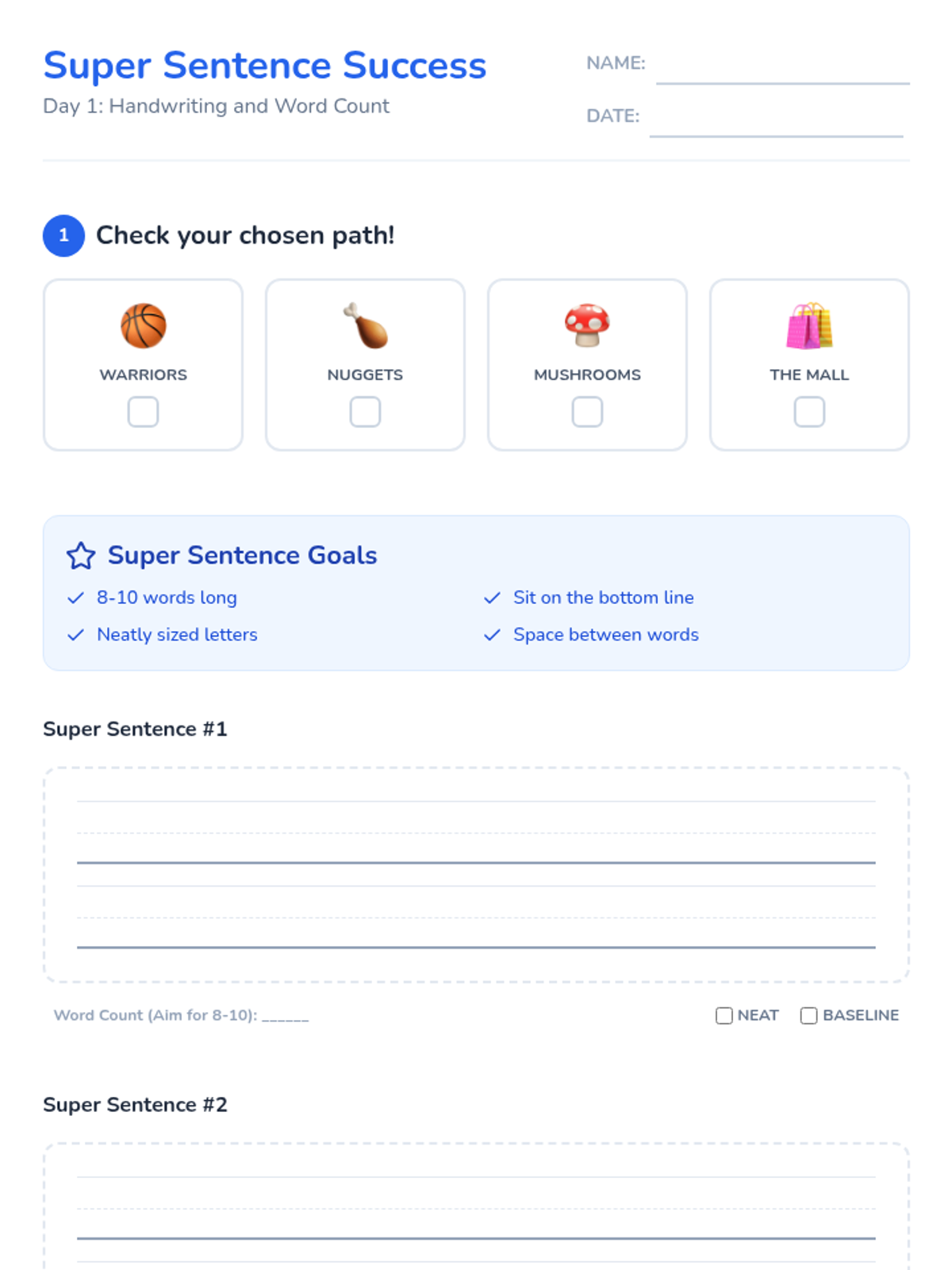Mark THE MALL checkbox
Image resolution: width=952 pixels, height=1270 pixels.
(x=809, y=412)
